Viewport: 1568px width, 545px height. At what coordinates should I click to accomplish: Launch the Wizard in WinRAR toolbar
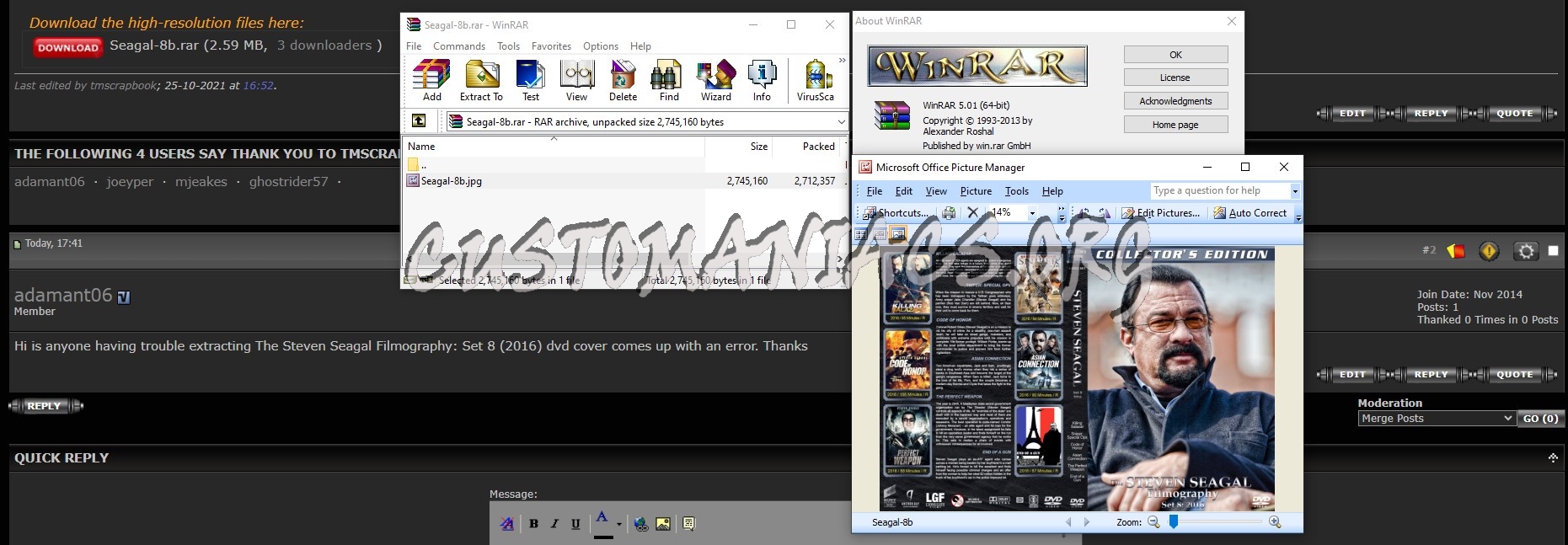pos(716,81)
